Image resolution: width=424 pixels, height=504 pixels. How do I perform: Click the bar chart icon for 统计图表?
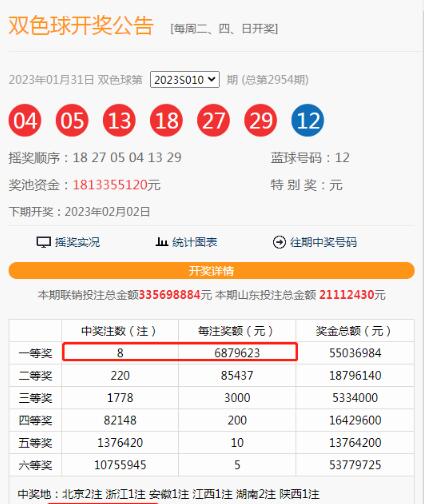(x=162, y=242)
